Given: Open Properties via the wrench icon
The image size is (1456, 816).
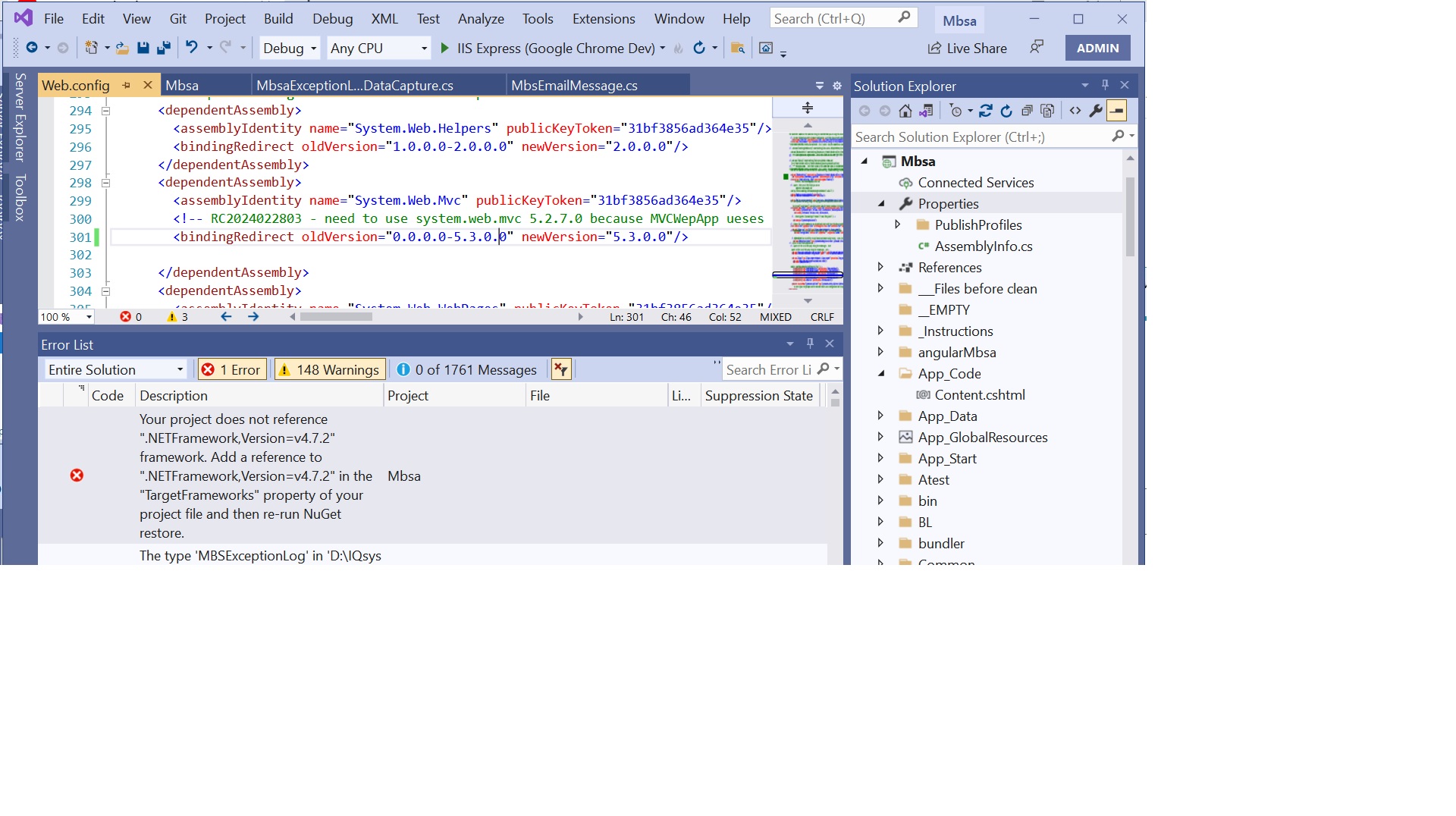Looking at the screenshot, I should click(1097, 111).
